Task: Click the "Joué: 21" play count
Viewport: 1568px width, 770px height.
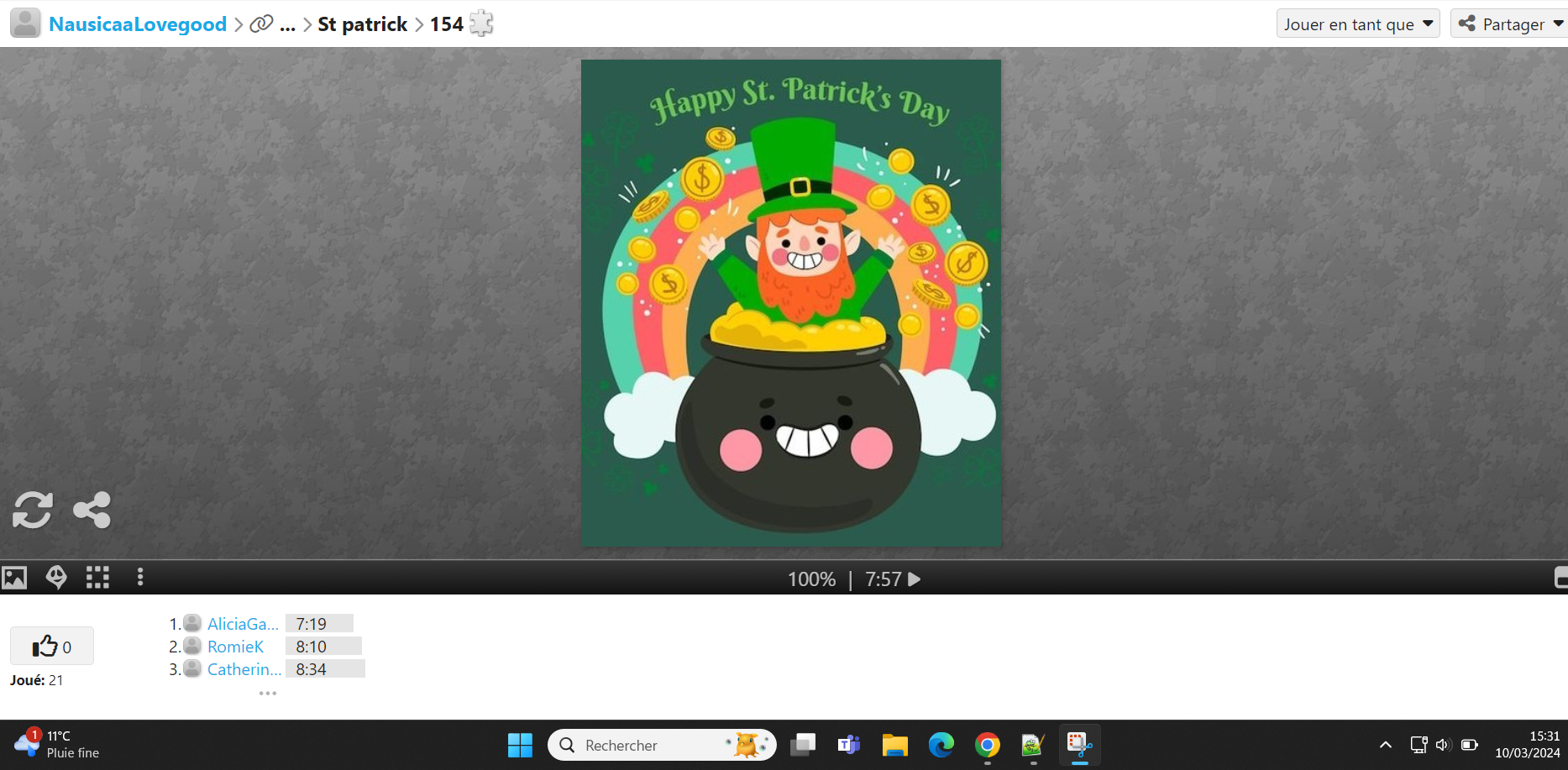Action: pos(36,680)
